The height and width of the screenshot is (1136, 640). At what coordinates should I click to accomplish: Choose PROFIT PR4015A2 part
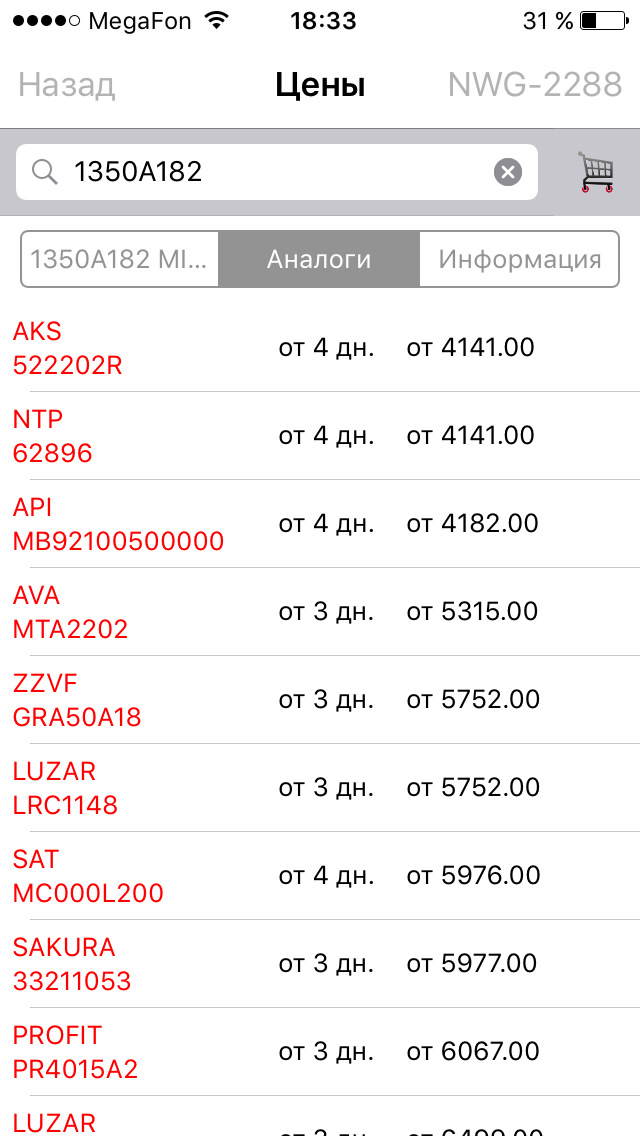(x=320, y=1052)
